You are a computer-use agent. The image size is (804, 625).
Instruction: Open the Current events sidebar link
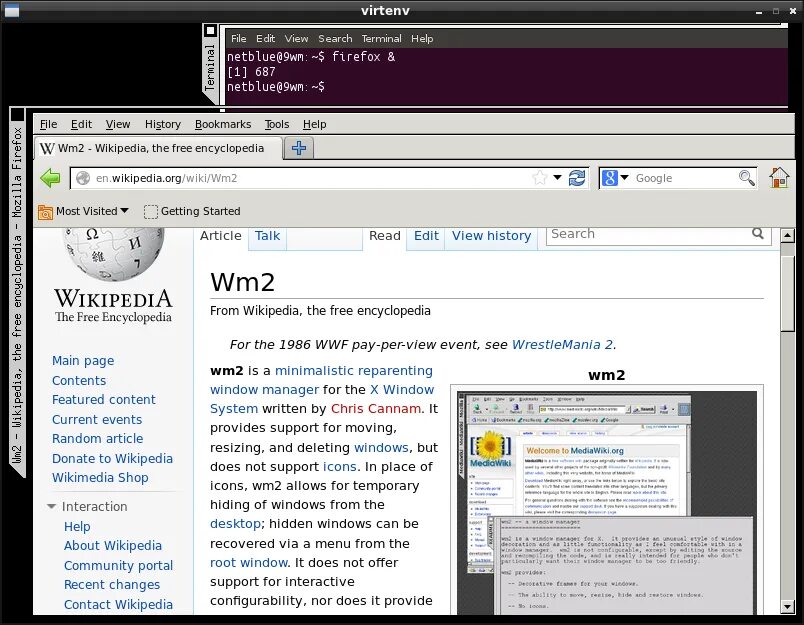click(97, 419)
